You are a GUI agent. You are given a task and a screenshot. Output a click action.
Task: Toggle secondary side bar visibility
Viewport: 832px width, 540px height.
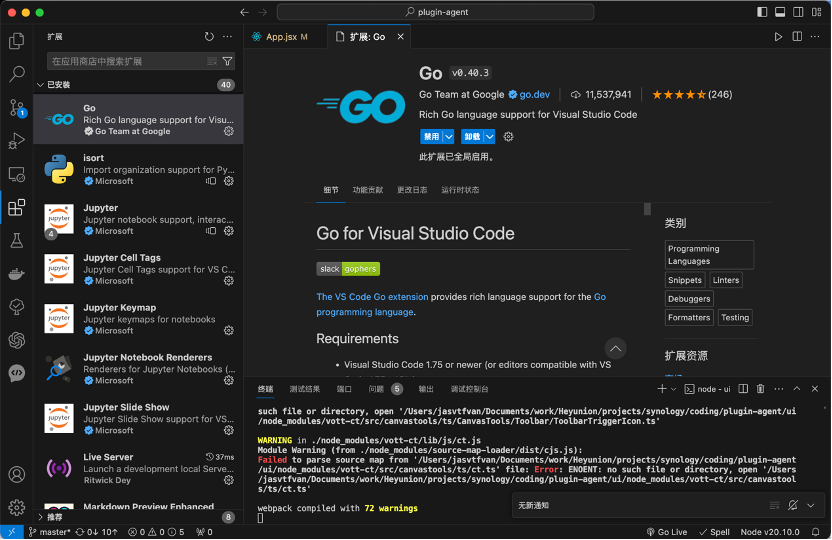point(798,12)
